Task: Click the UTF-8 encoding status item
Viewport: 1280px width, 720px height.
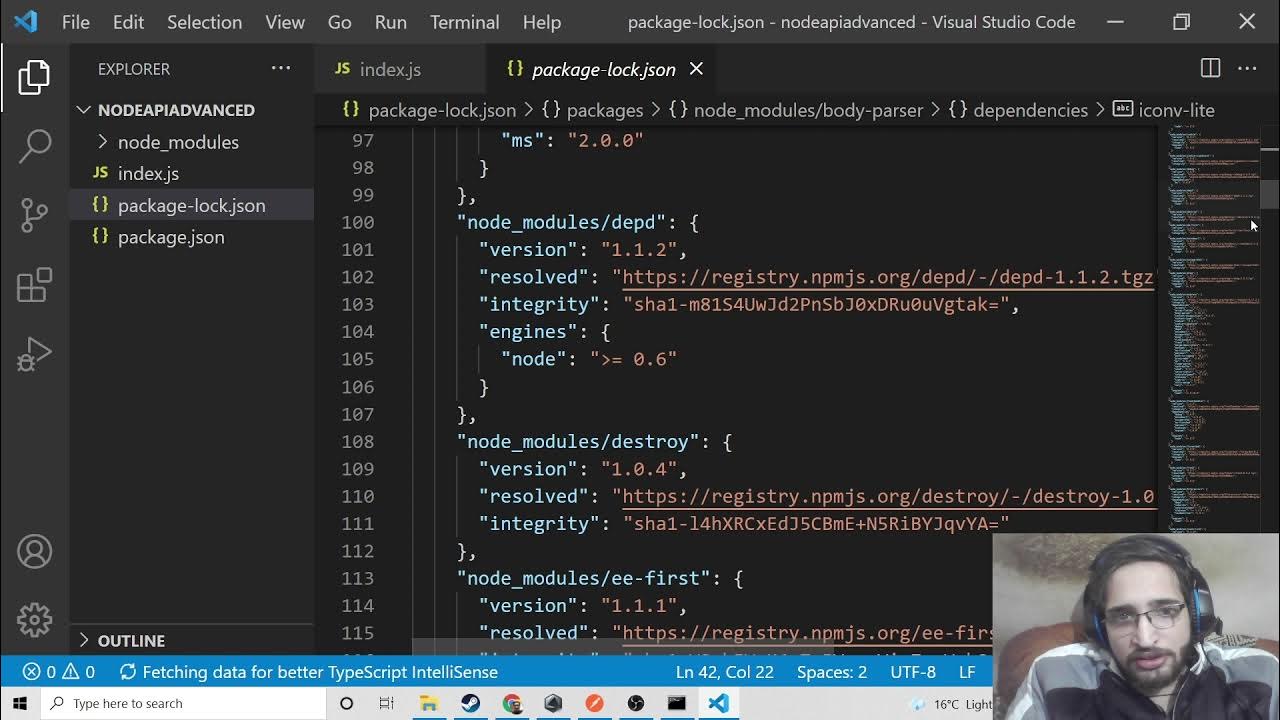Action: tap(912, 672)
